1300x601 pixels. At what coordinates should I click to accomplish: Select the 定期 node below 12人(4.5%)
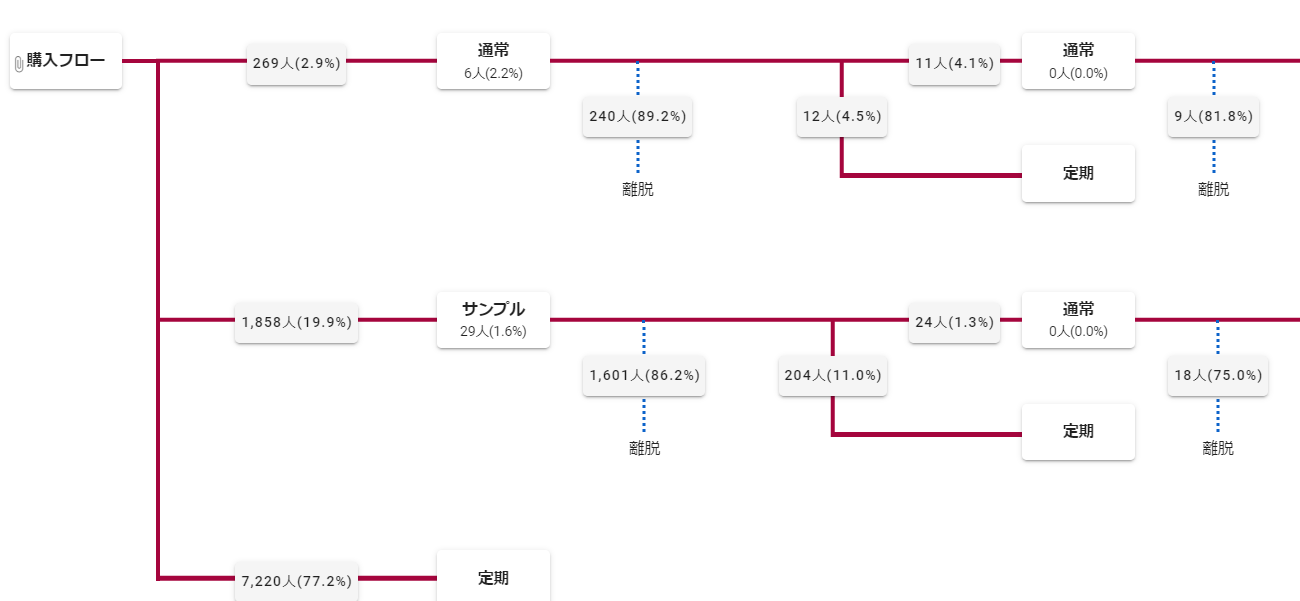coord(1078,173)
